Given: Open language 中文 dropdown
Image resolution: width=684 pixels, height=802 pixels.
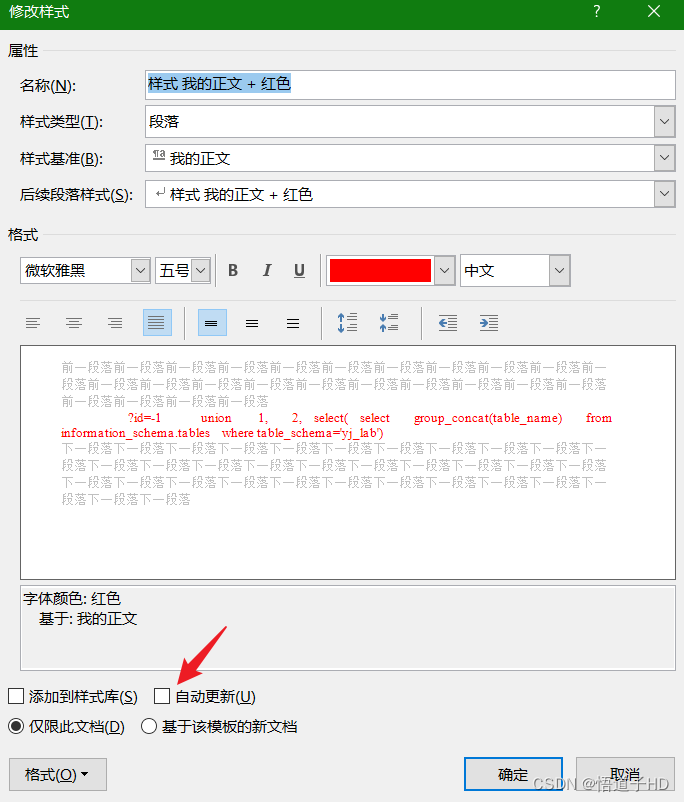Looking at the screenshot, I should click(x=560, y=271).
